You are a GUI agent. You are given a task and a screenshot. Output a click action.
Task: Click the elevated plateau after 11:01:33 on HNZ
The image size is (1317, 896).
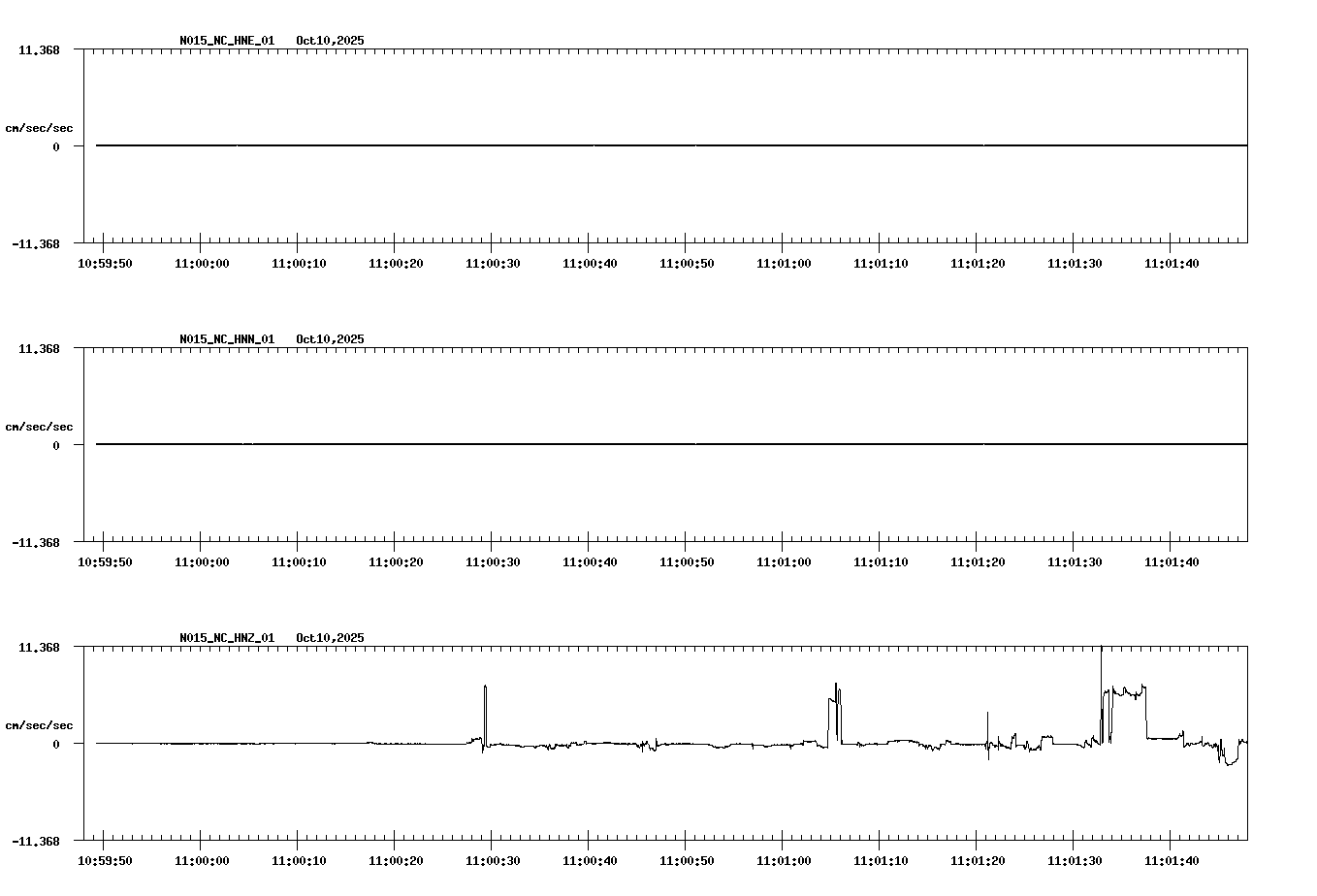pos(1130,693)
